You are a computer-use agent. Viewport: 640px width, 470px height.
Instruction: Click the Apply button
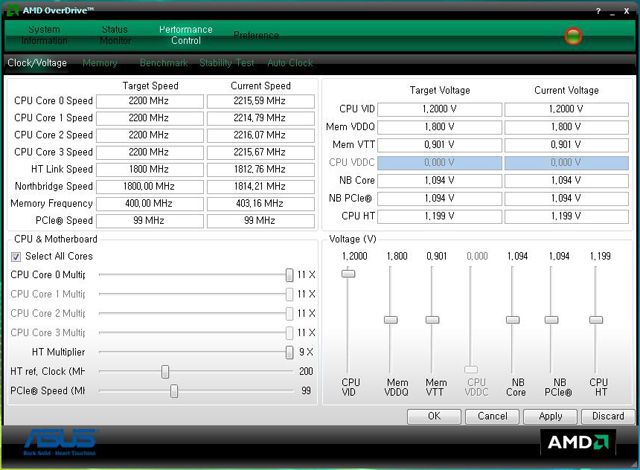click(x=550, y=416)
